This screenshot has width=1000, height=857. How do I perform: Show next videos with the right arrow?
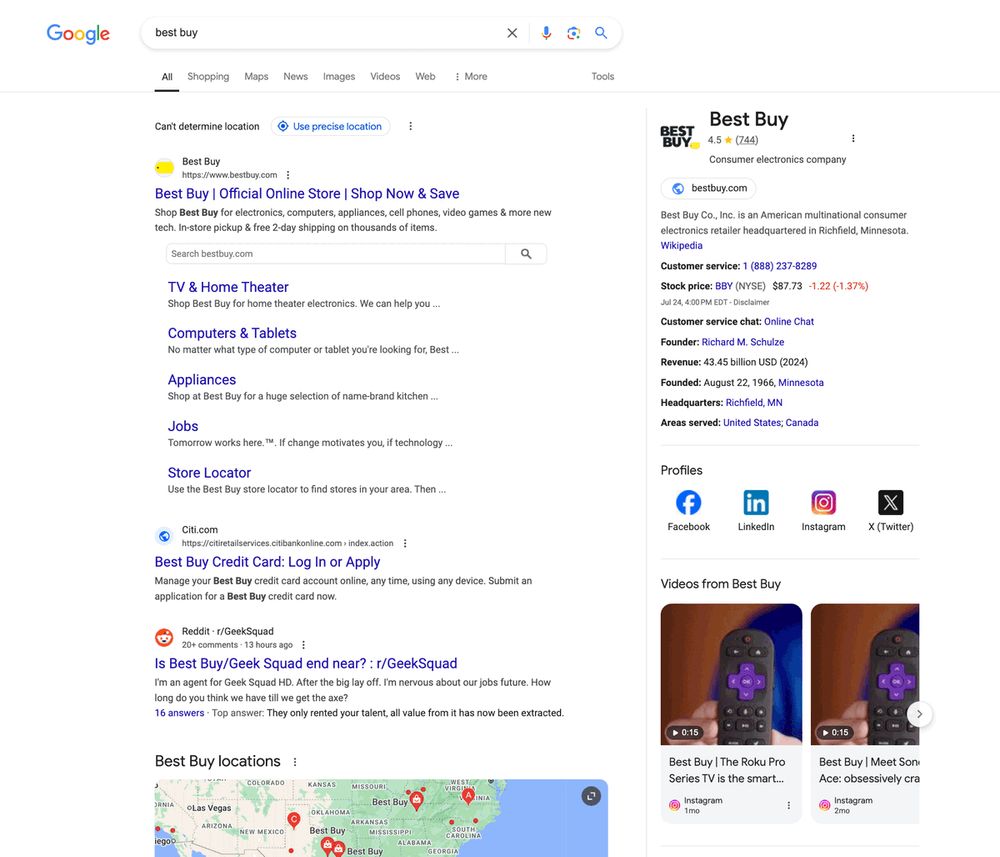919,714
